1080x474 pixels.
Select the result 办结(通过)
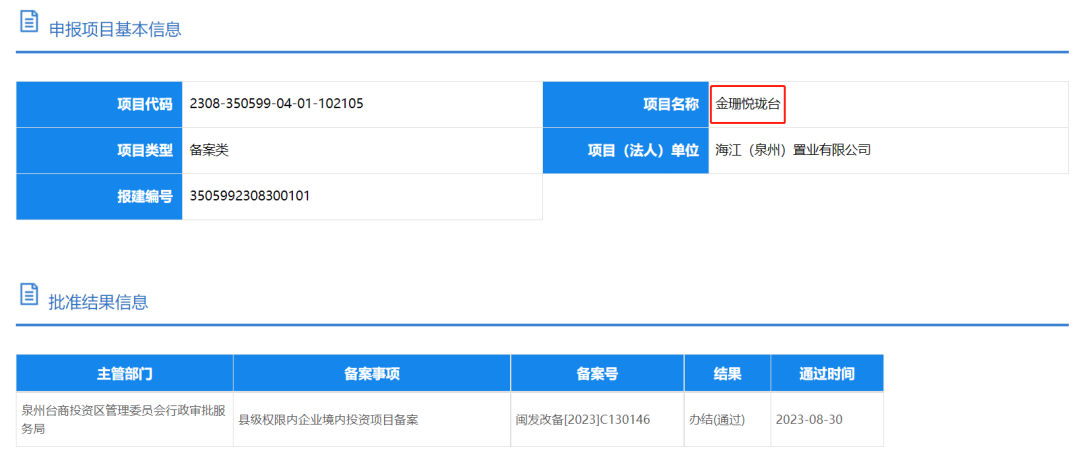point(717,420)
